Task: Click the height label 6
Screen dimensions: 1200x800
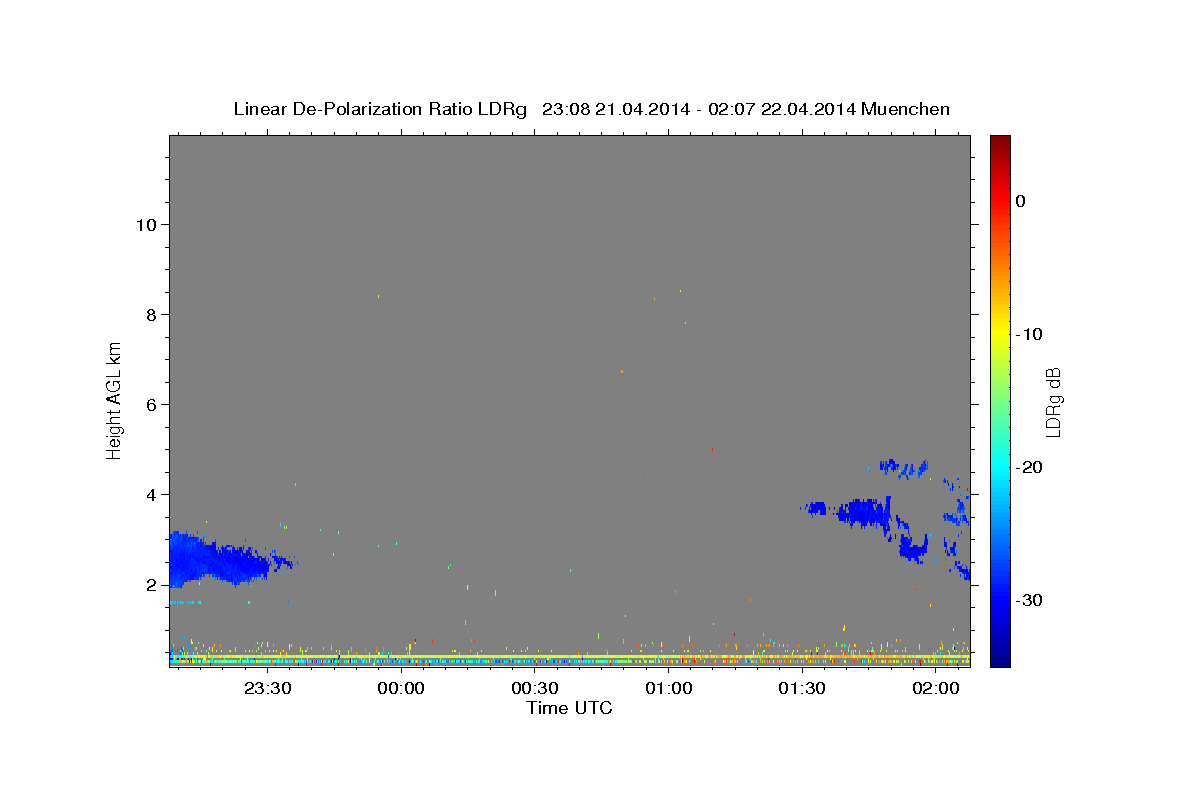Action: 151,404
